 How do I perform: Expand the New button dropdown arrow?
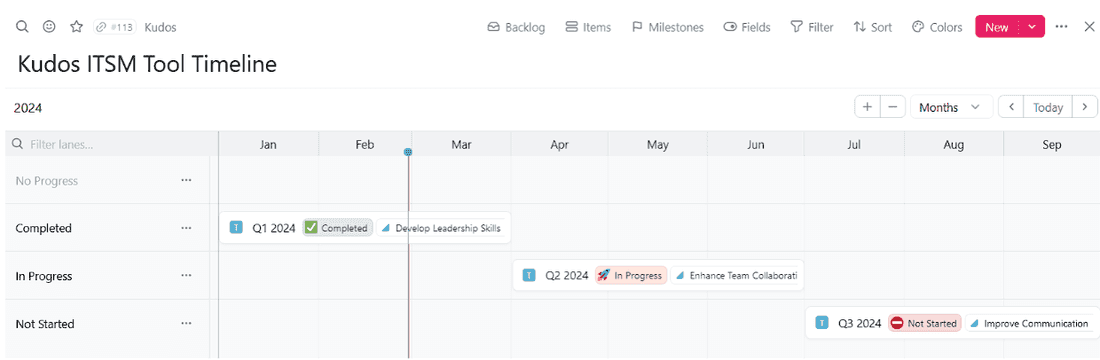pos(1032,27)
